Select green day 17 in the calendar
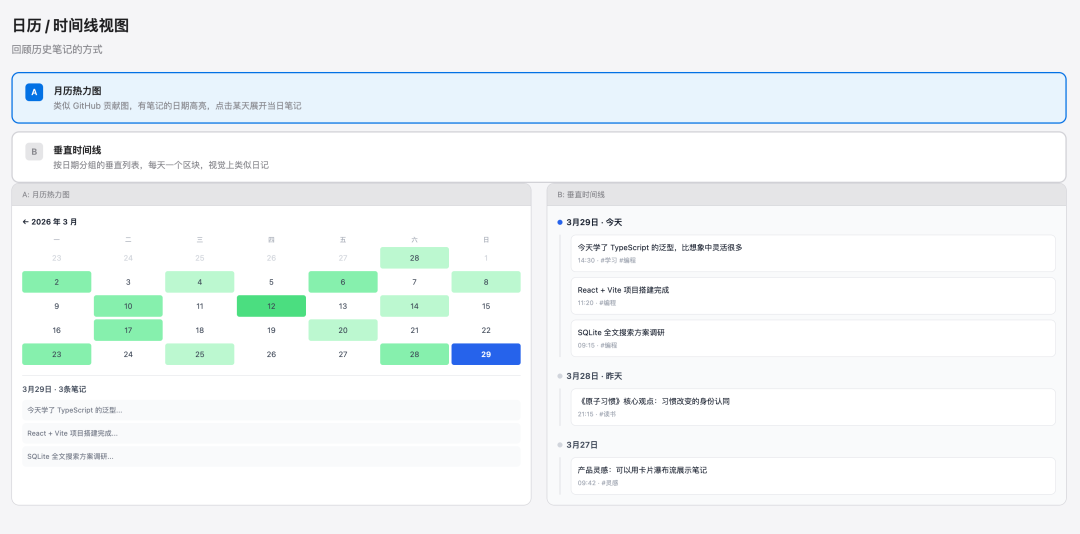Viewport: 1080px width, 534px height. coord(128,330)
